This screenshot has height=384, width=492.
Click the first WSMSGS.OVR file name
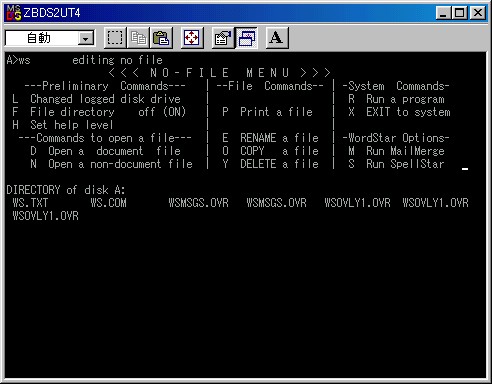coord(198,203)
